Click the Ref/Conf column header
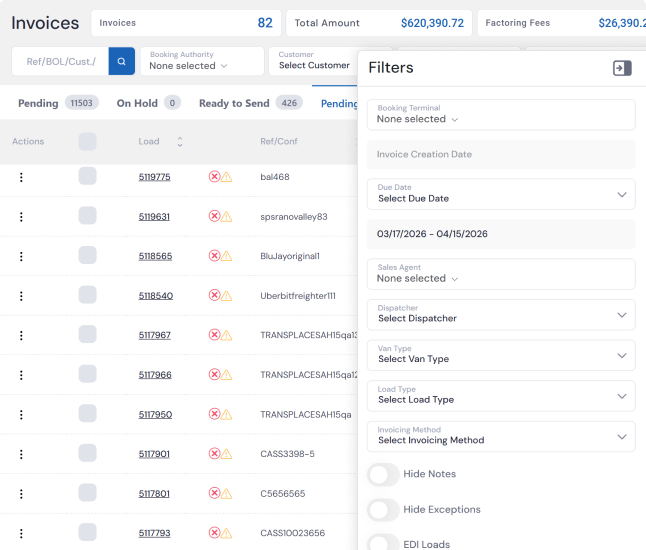The width and height of the screenshot is (646, 550). pos(279,141)
